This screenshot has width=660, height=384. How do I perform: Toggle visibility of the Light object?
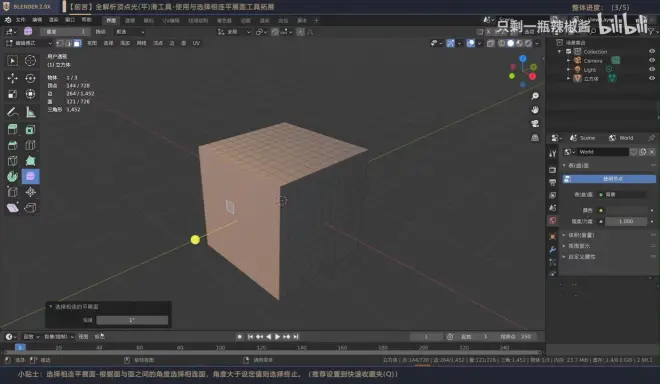click(x=652, y=69)
